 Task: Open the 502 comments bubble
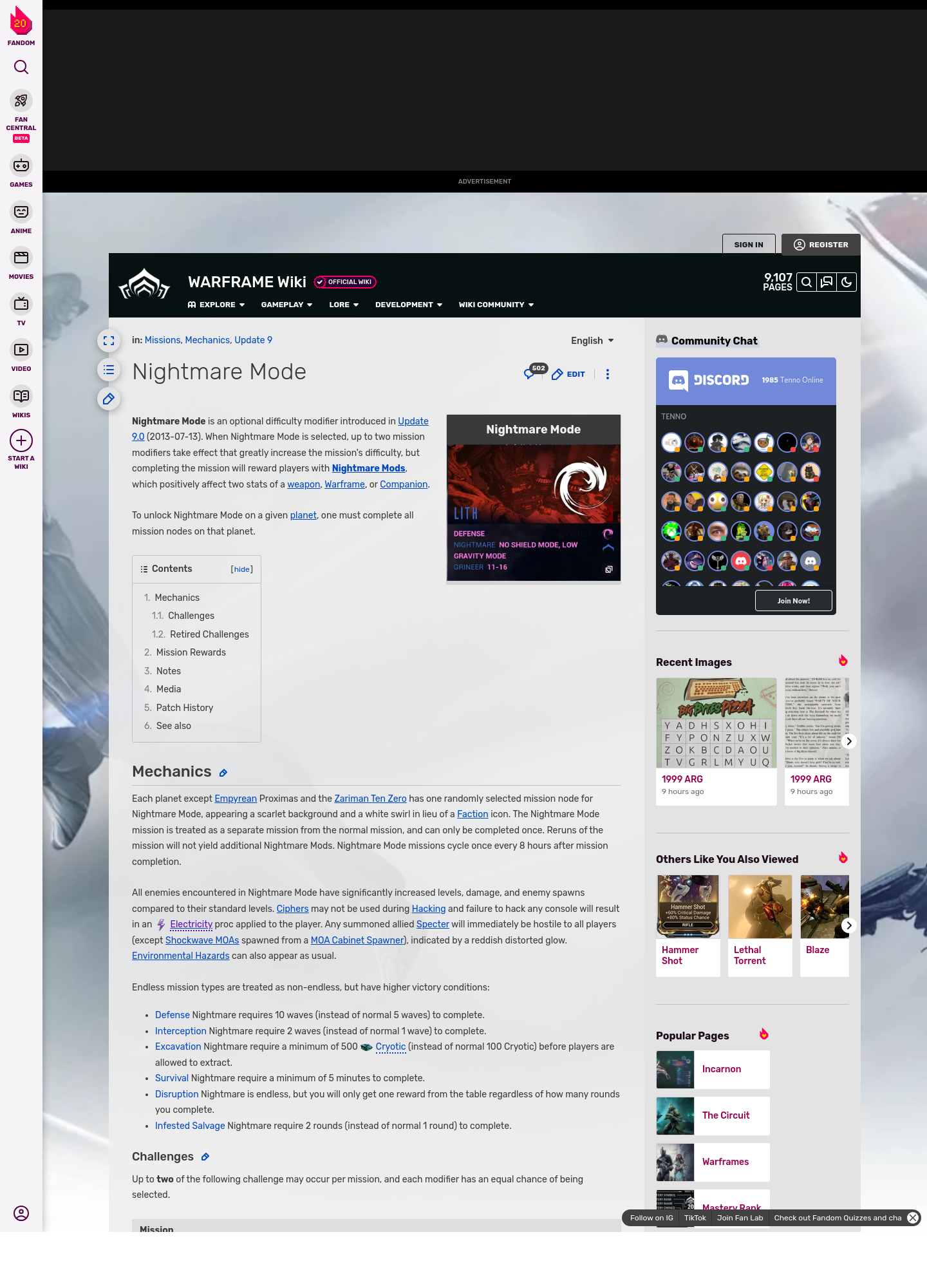tap(534, 373)
